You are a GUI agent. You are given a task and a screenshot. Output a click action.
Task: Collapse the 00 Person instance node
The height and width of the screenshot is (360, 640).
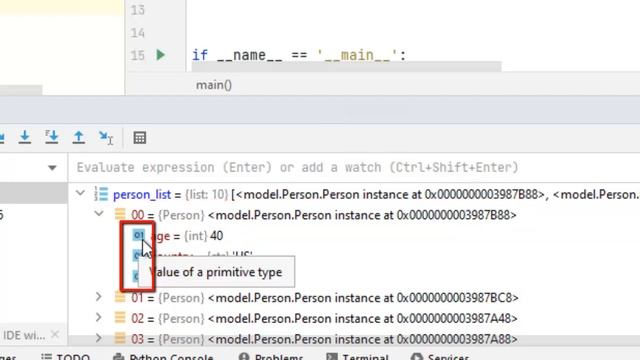click(x=99, y=213)
